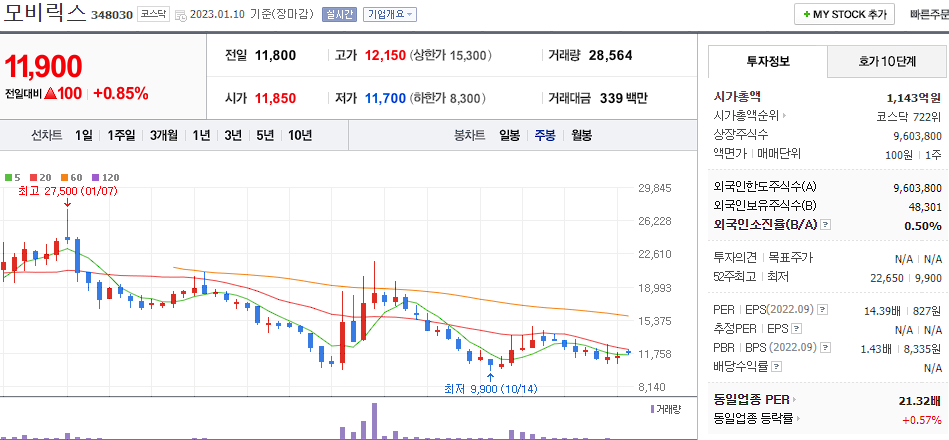Click the red 20-day moving average swatch
Viewport: 949px width, 440px height.
33,178
